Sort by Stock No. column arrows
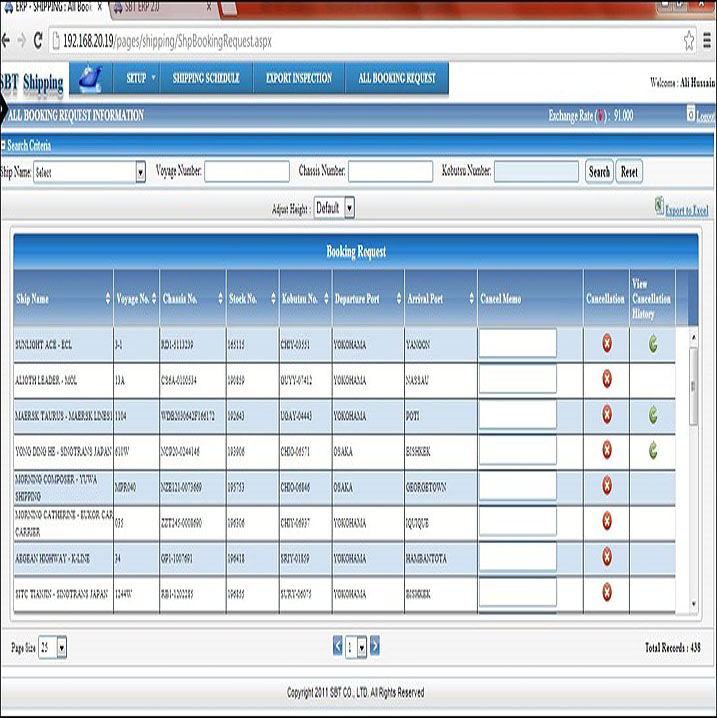The width and height of the screenshot is (717, 718). pyautogui.click(x=273, y=299)
